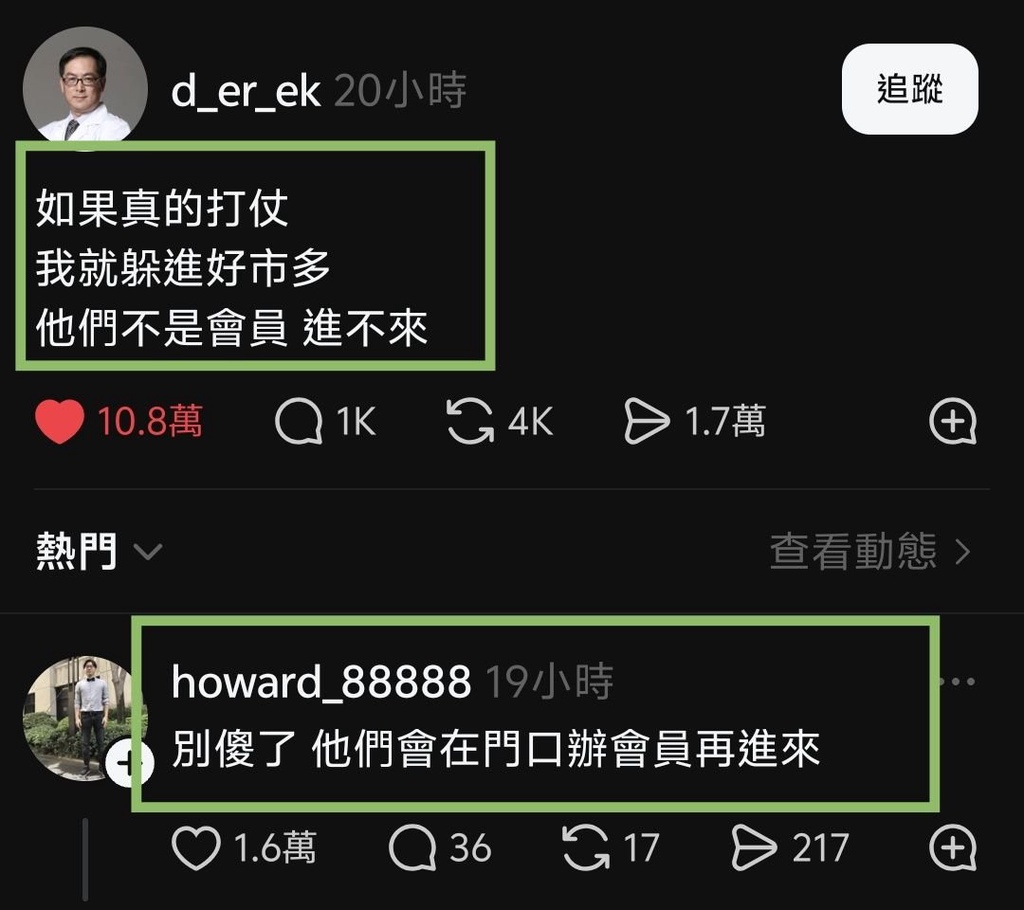Repost howard_88888's reply showing 17

point(586,847)
